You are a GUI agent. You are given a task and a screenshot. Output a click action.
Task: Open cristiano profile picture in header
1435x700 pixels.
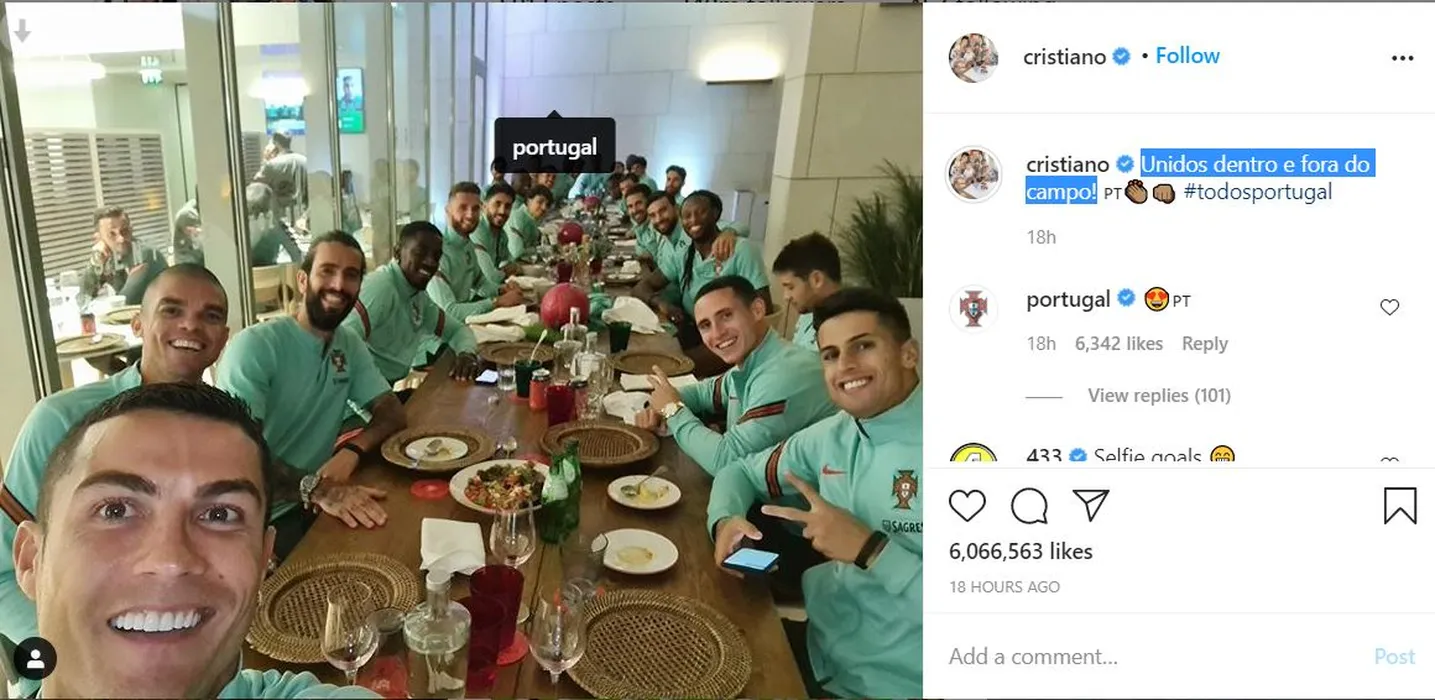[x=973, y=57]
